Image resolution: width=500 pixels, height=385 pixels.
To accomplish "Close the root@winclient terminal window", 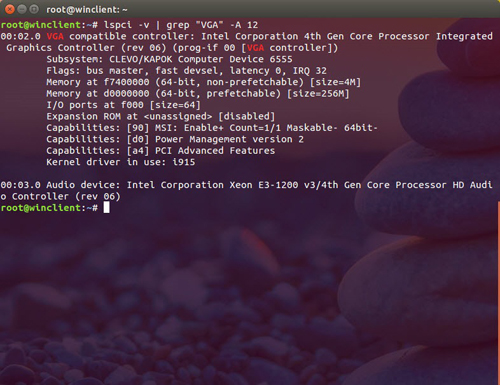I will 10,9.
